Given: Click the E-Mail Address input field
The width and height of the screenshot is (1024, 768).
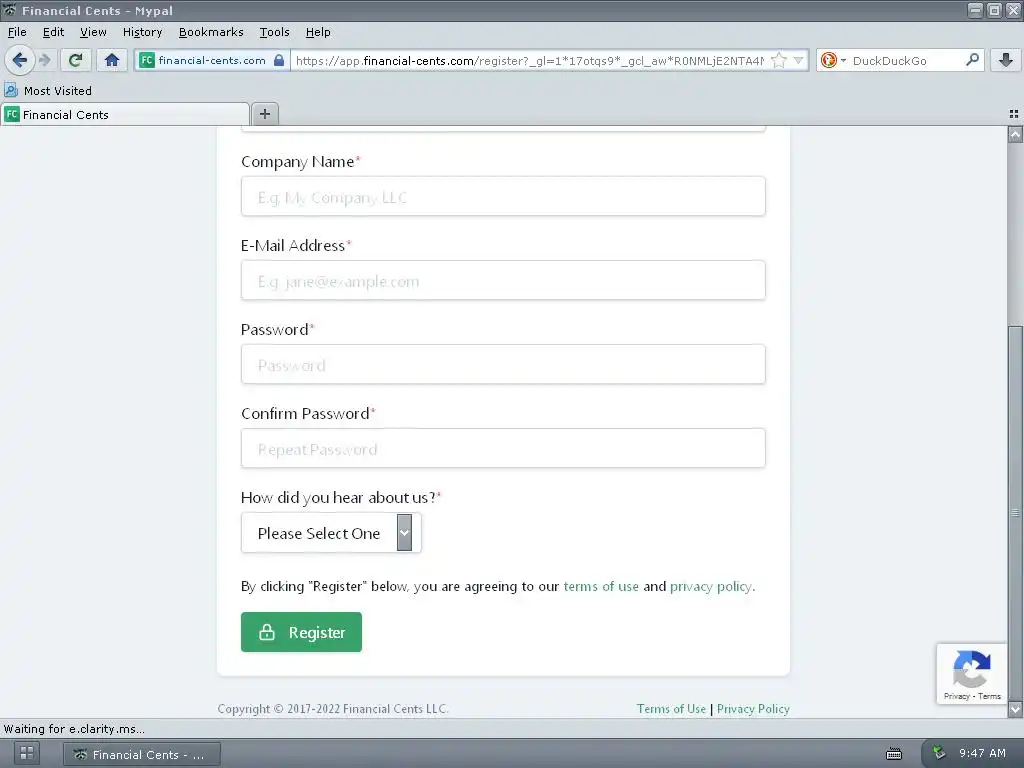Looking at the screenshot, I should (503, 280).
